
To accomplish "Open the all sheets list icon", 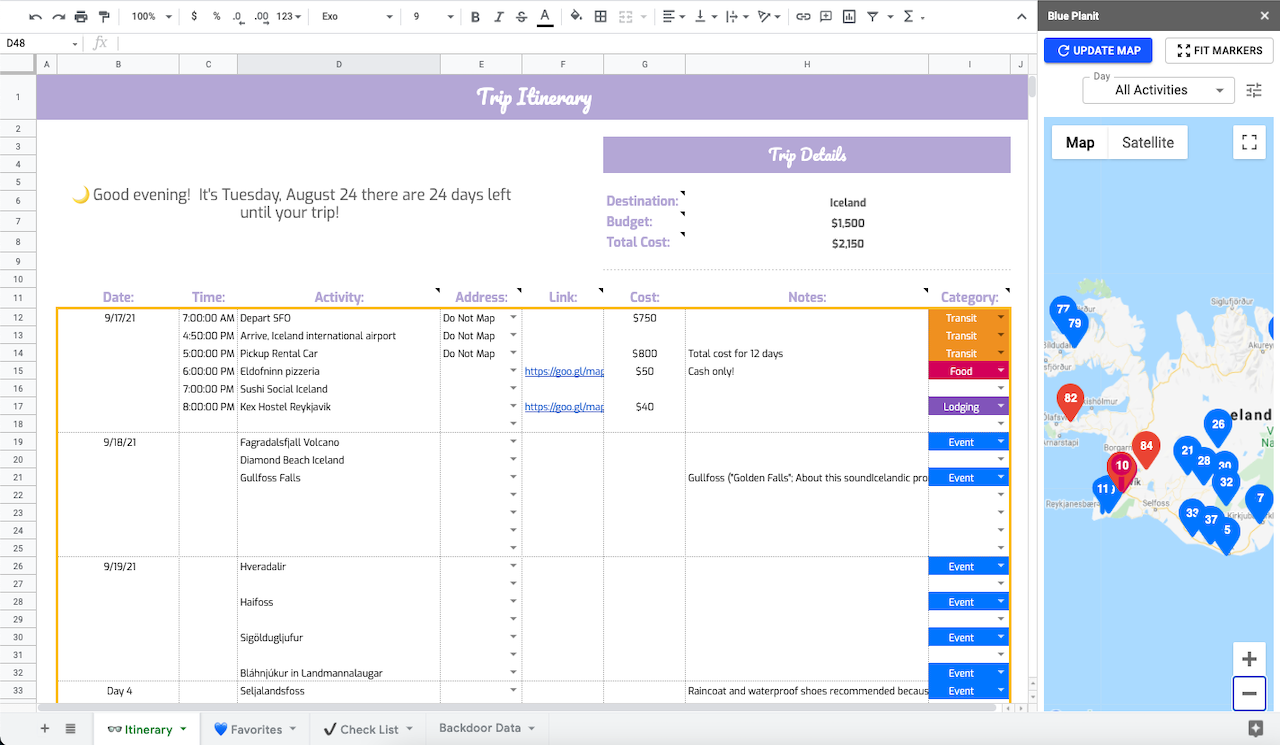I will [x=68, y=728].
